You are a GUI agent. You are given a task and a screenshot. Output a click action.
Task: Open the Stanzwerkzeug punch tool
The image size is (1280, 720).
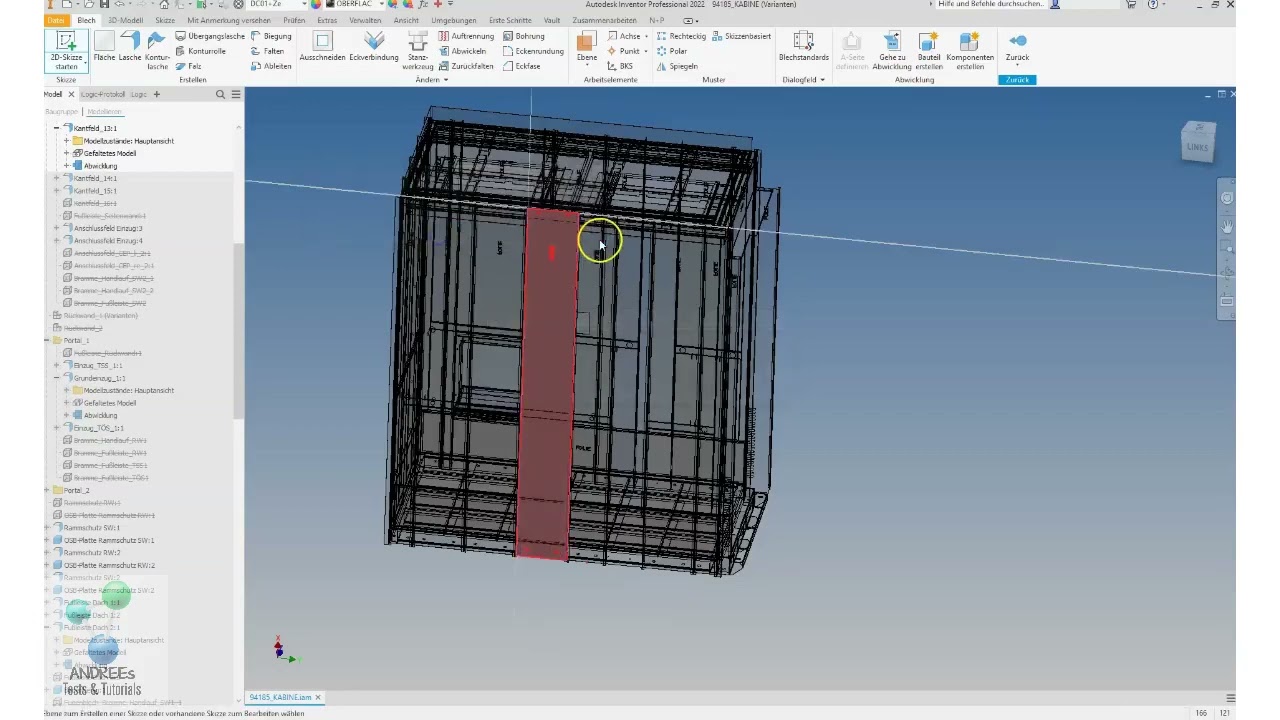[418, 50]
